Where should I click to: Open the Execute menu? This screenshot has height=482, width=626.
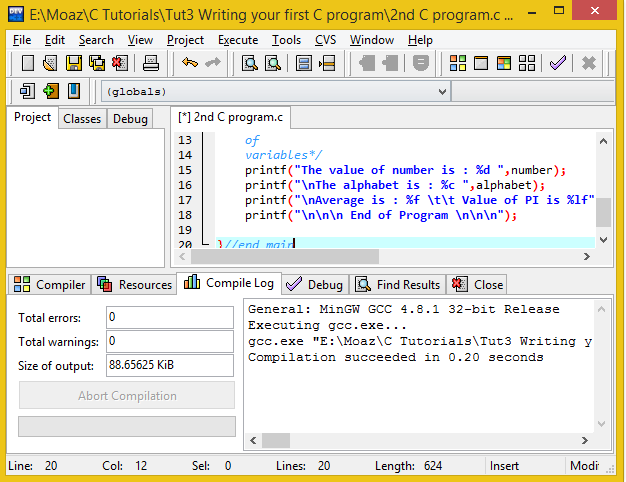(x=238, y=40)
